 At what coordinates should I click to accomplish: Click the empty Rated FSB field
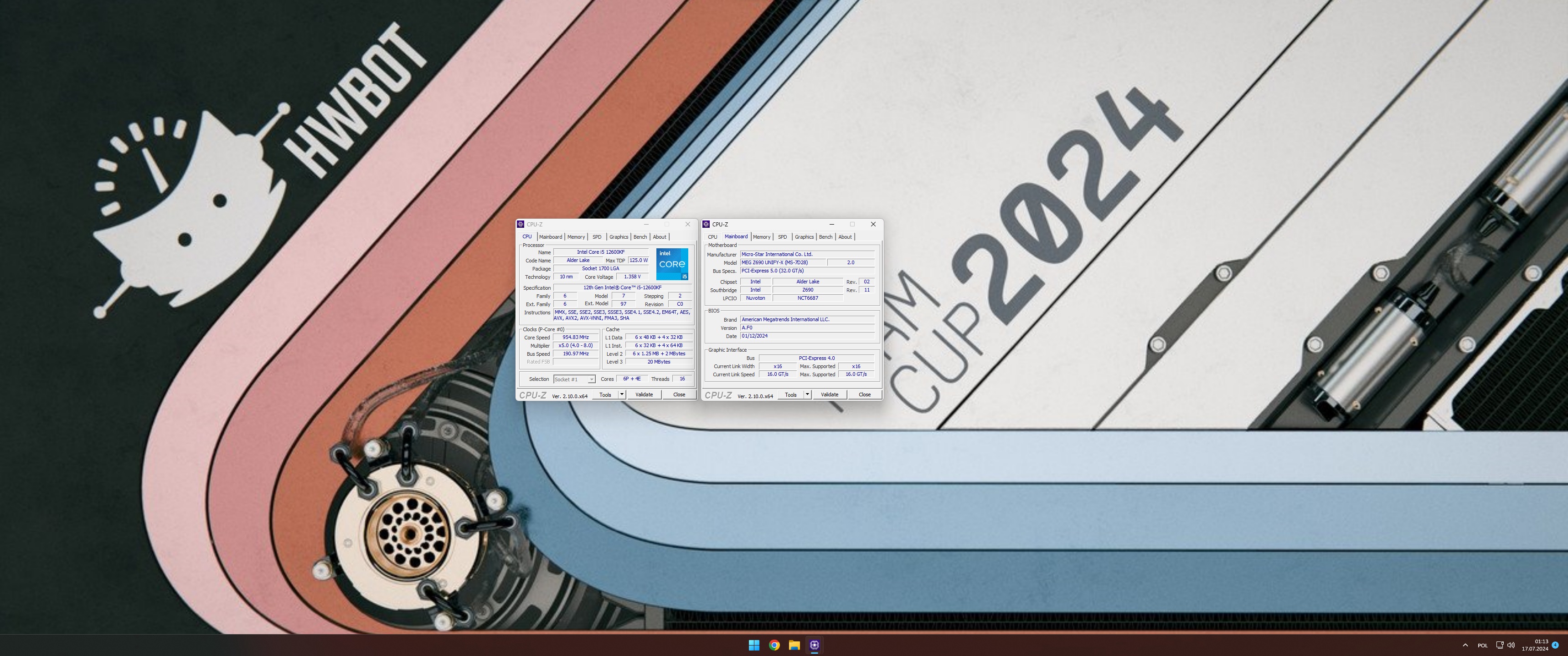[576, 362]
